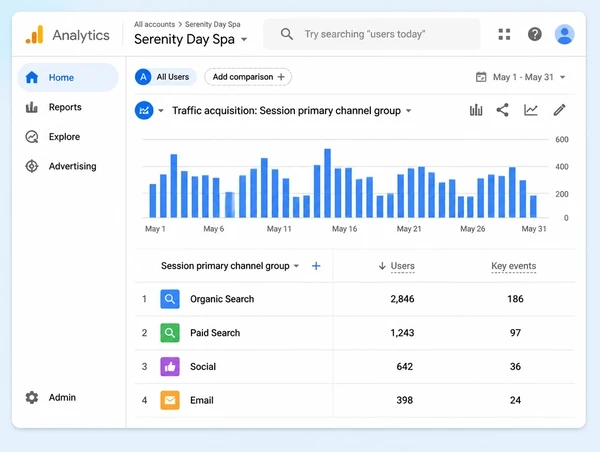Click the Email envelope icon
The image size is (600, 452).
(170, 400)
